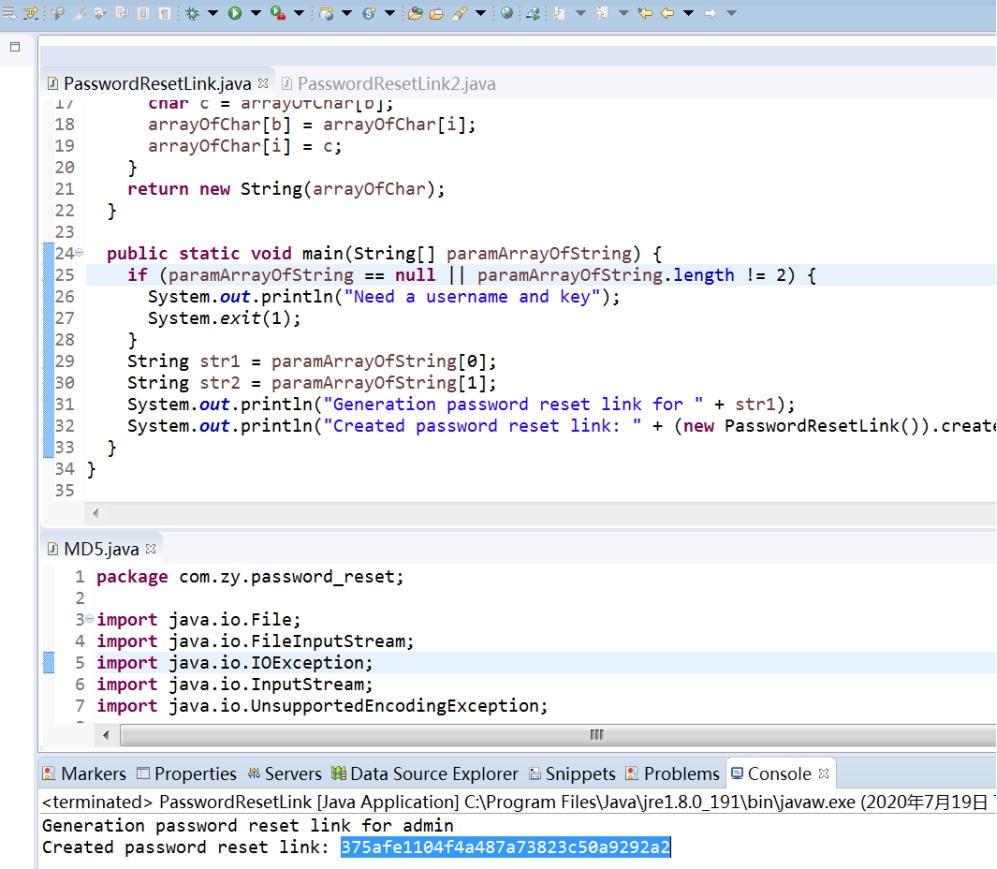This screenshot has width=997, height=869.
Task: Click 'return new String(arrayOfChar);' line
Action: [286, 189]
